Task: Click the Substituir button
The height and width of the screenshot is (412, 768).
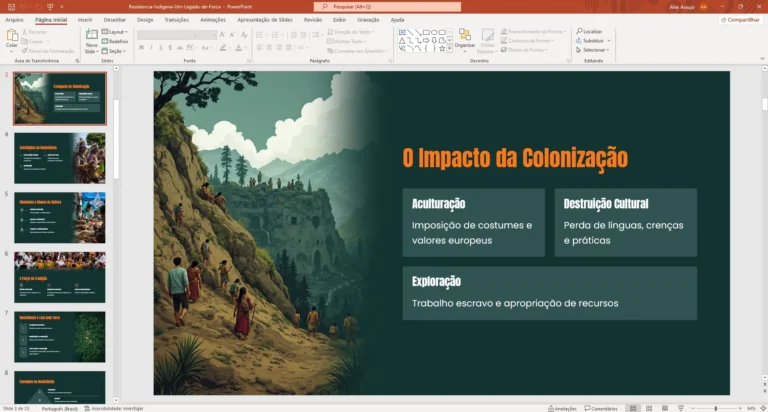Action: [x=590, y=41]
